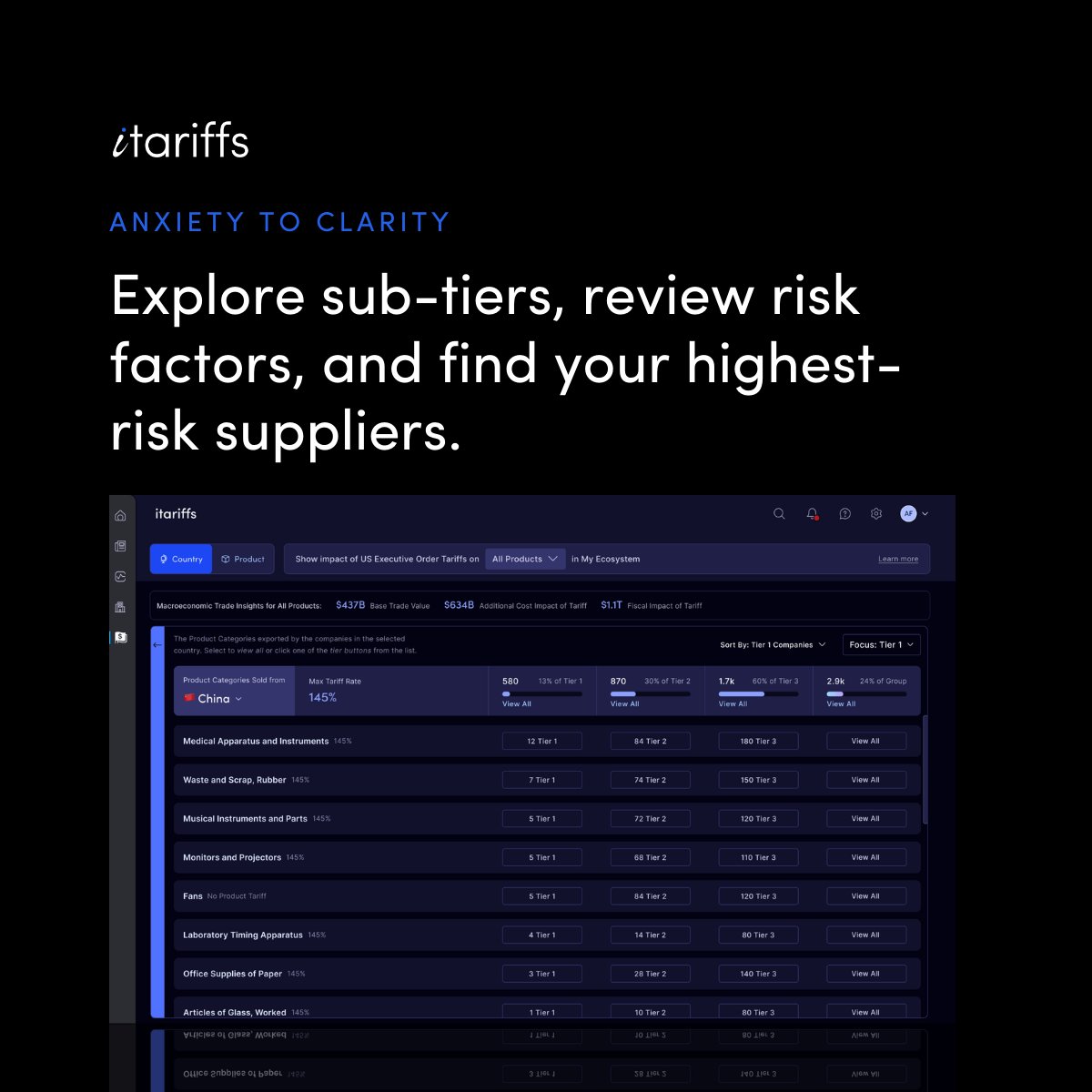Viewport: 1092px width, 1092px height.
Task: Click View All under 1.7k Tier 3
Action: (733, 704)
